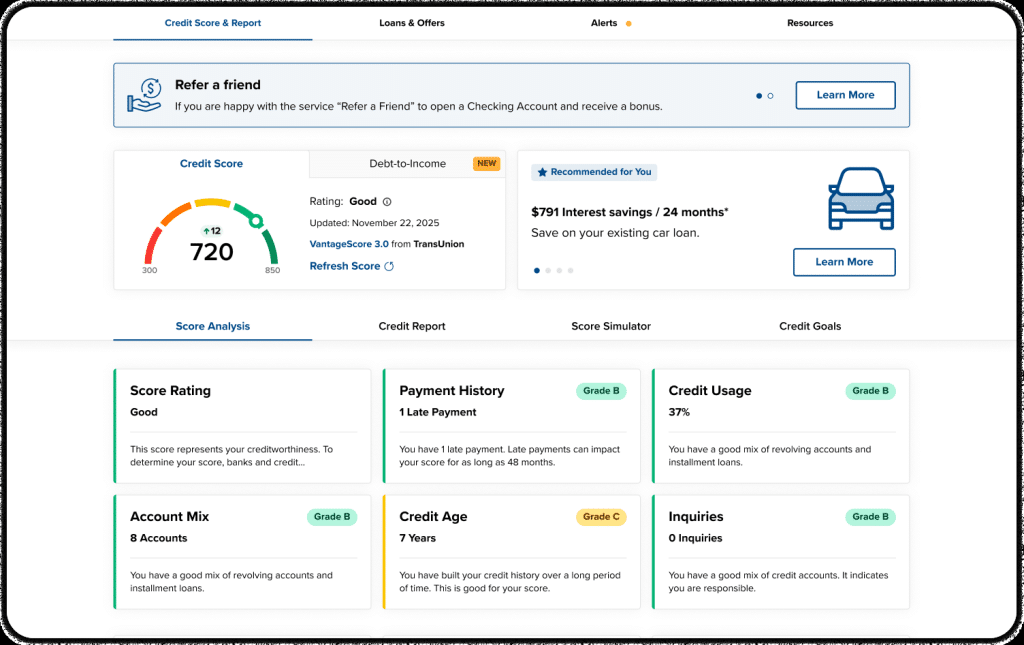
Task: Click the star icon in Recommended for You
Action: click(542, 172)
